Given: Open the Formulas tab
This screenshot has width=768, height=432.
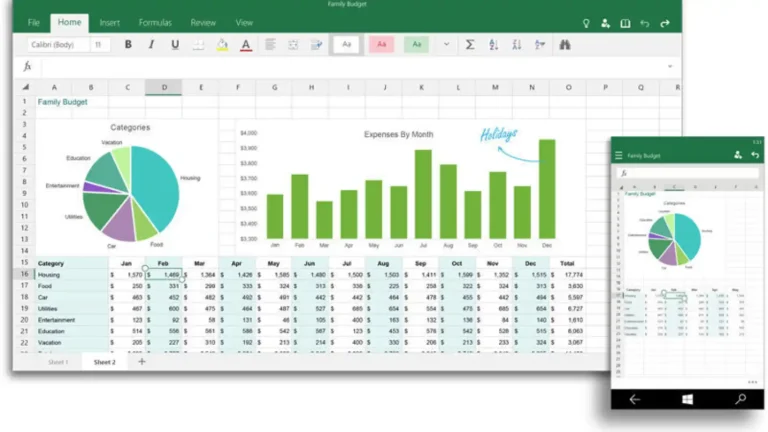Looking at the screenshot, I should [155, 23].
